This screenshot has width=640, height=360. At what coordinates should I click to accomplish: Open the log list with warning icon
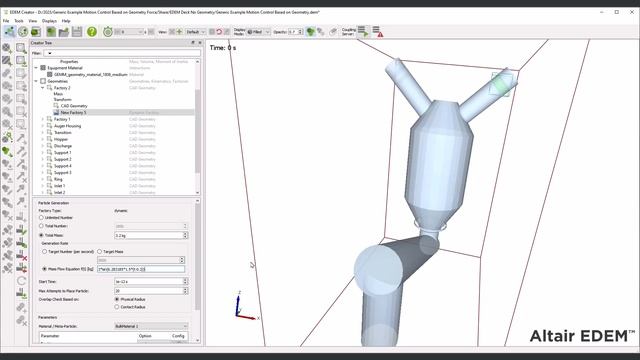click(x=378, y=31)
